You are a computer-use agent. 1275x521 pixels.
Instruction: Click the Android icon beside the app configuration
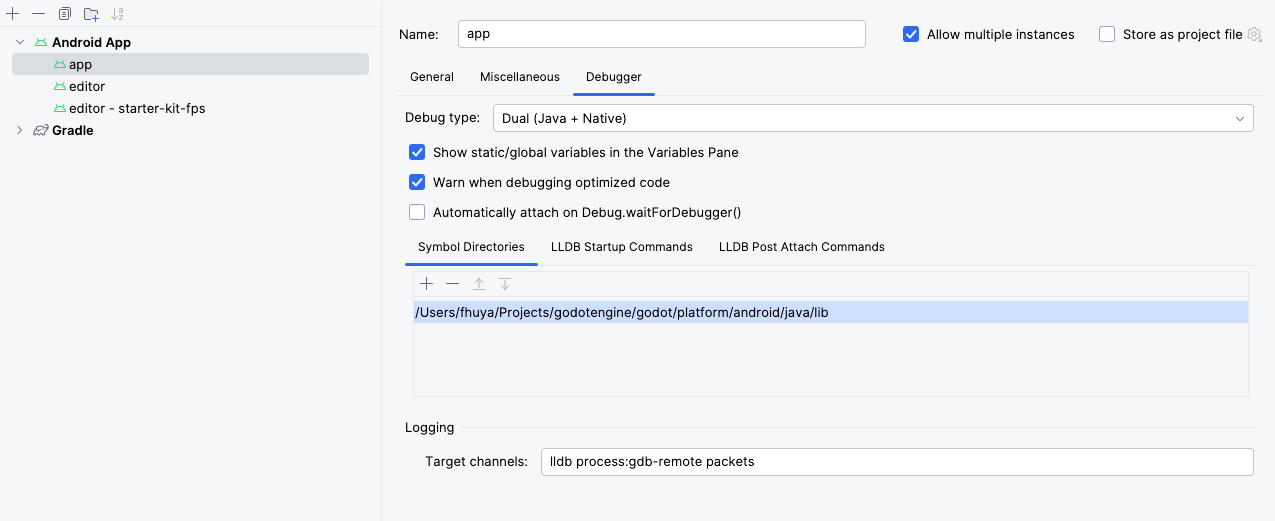60,65
